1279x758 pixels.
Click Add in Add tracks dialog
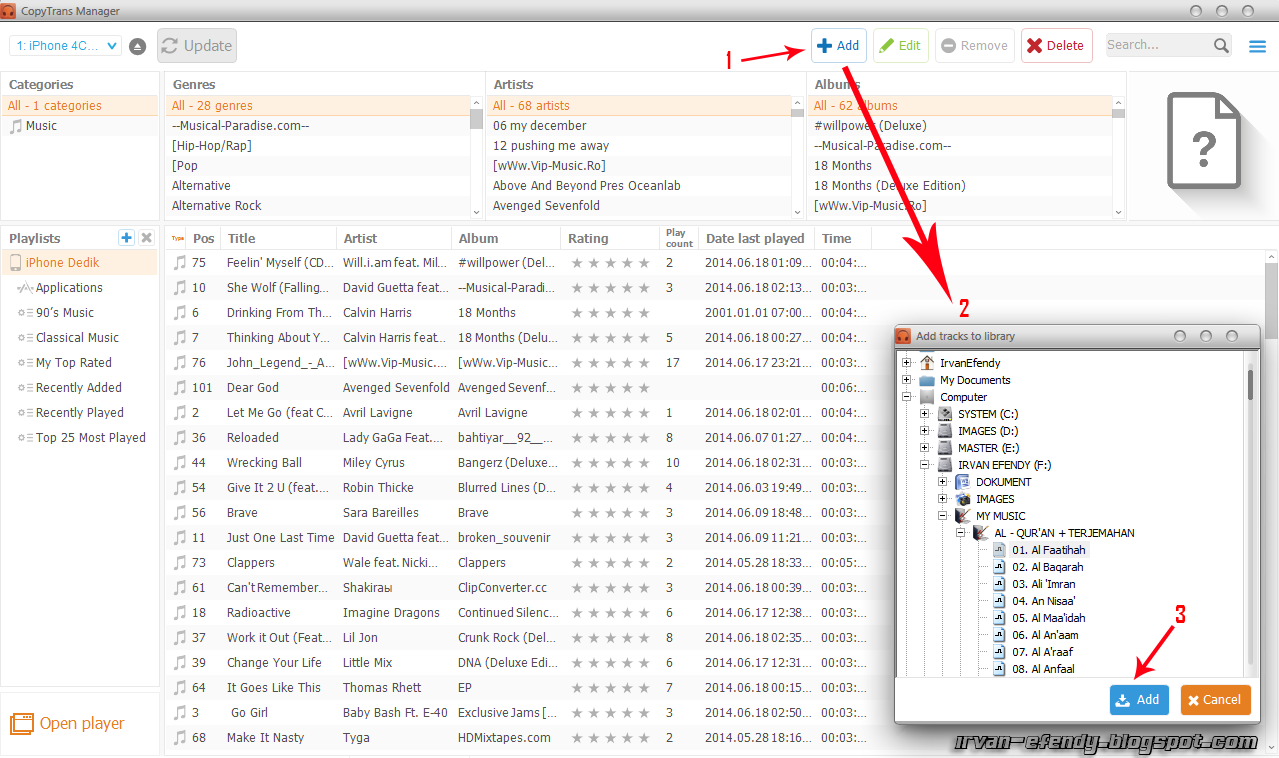tap(1139, 700)
